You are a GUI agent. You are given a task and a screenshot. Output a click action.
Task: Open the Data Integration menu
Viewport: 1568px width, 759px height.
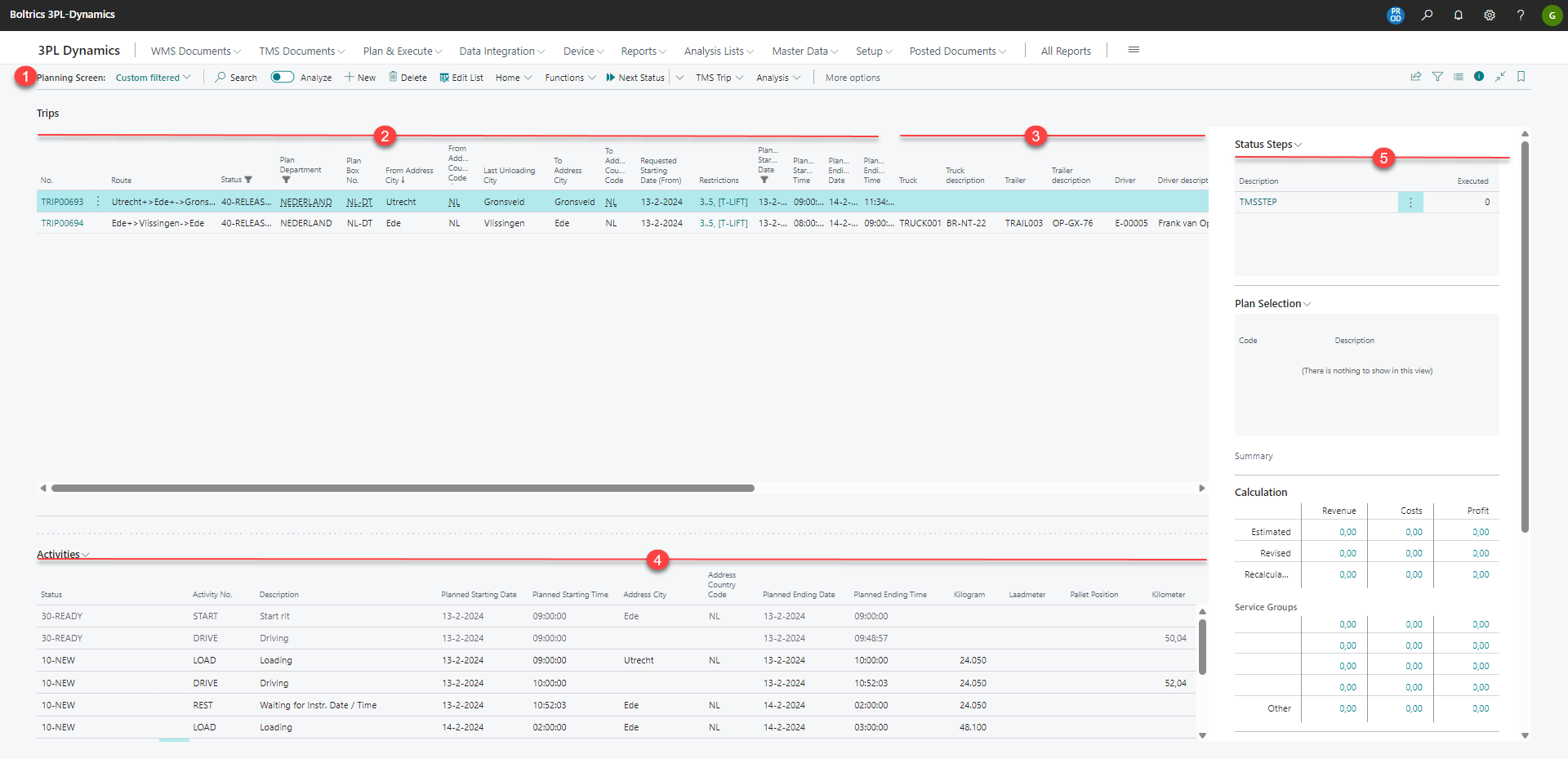coord(501,51)
